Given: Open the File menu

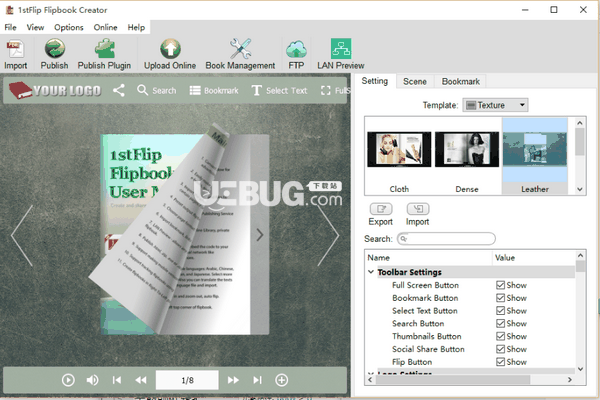Looking at the screenshot, I should (10, 28).
